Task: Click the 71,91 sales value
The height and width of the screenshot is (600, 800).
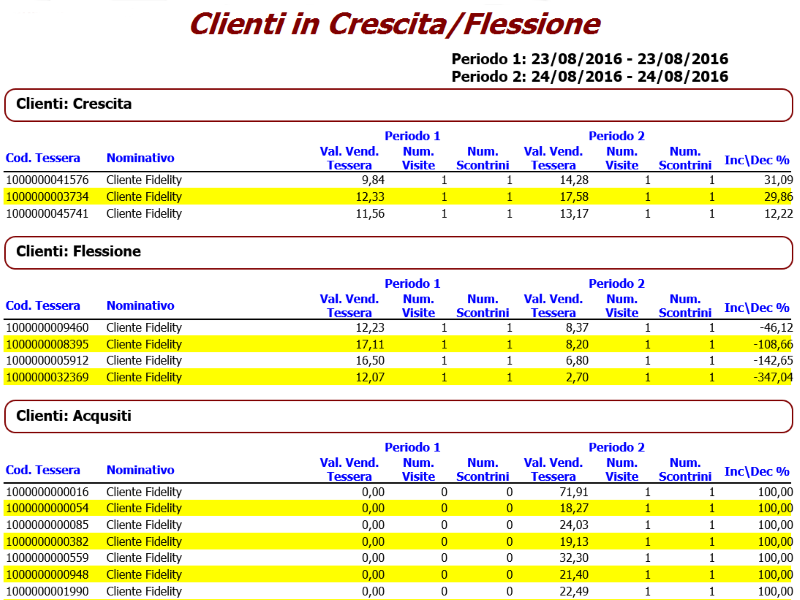Action: click(571, 492)
